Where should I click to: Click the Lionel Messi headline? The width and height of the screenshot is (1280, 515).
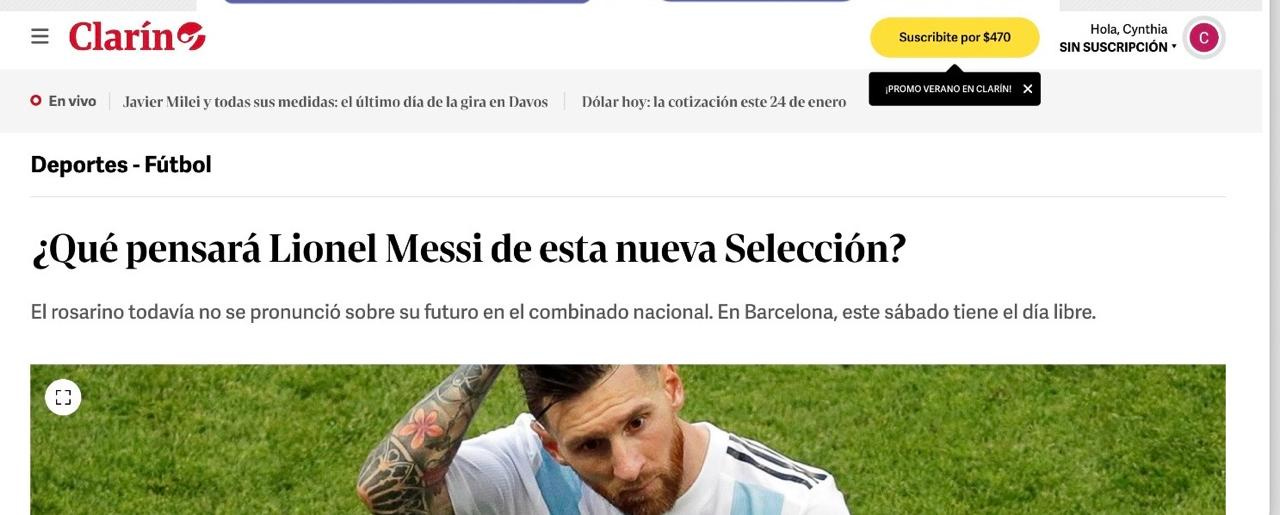click(468, 249)
